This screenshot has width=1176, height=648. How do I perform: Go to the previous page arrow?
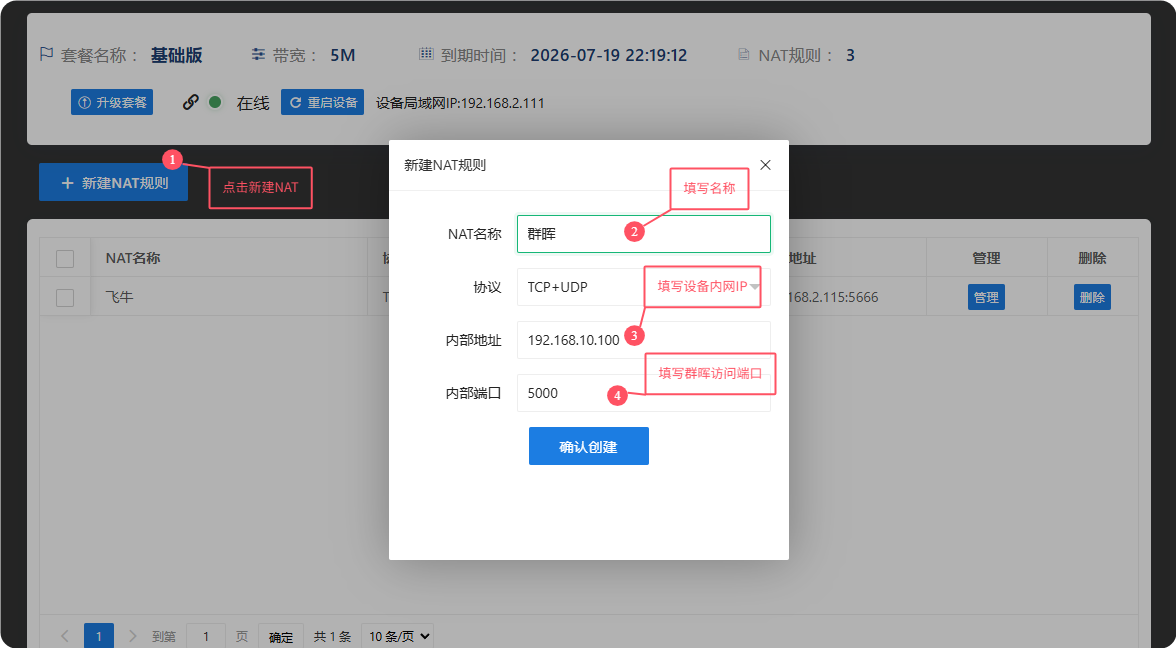pyautogui.click(x=64, y=636)
